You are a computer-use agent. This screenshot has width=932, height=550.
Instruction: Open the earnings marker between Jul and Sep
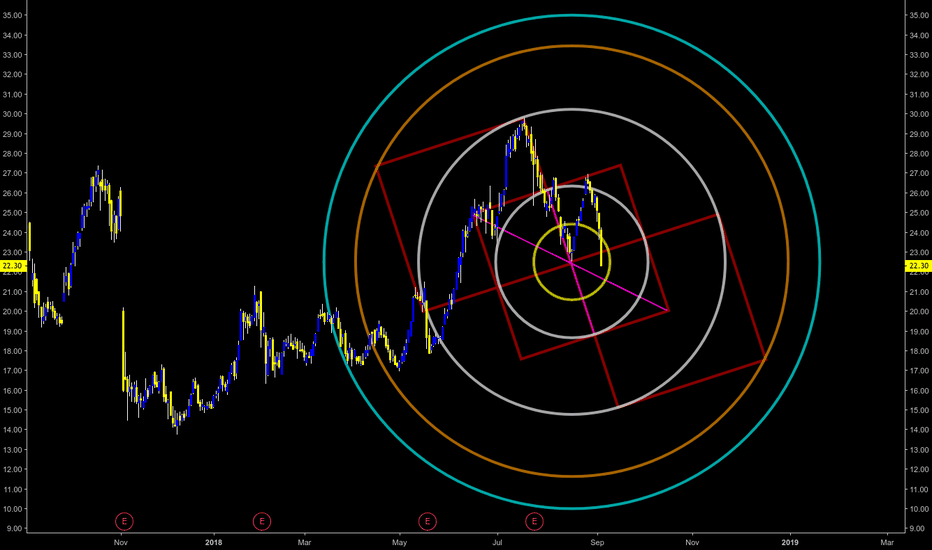pos(534,521)
